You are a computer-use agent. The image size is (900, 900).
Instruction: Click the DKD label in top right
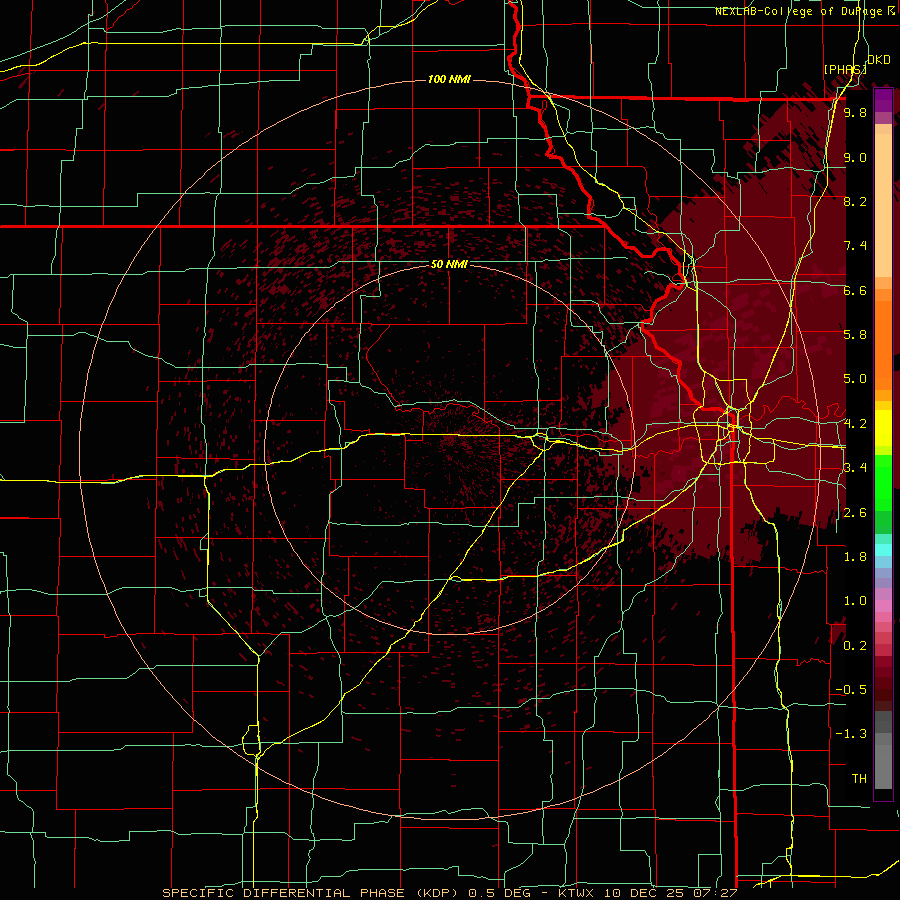coord(879,60)
